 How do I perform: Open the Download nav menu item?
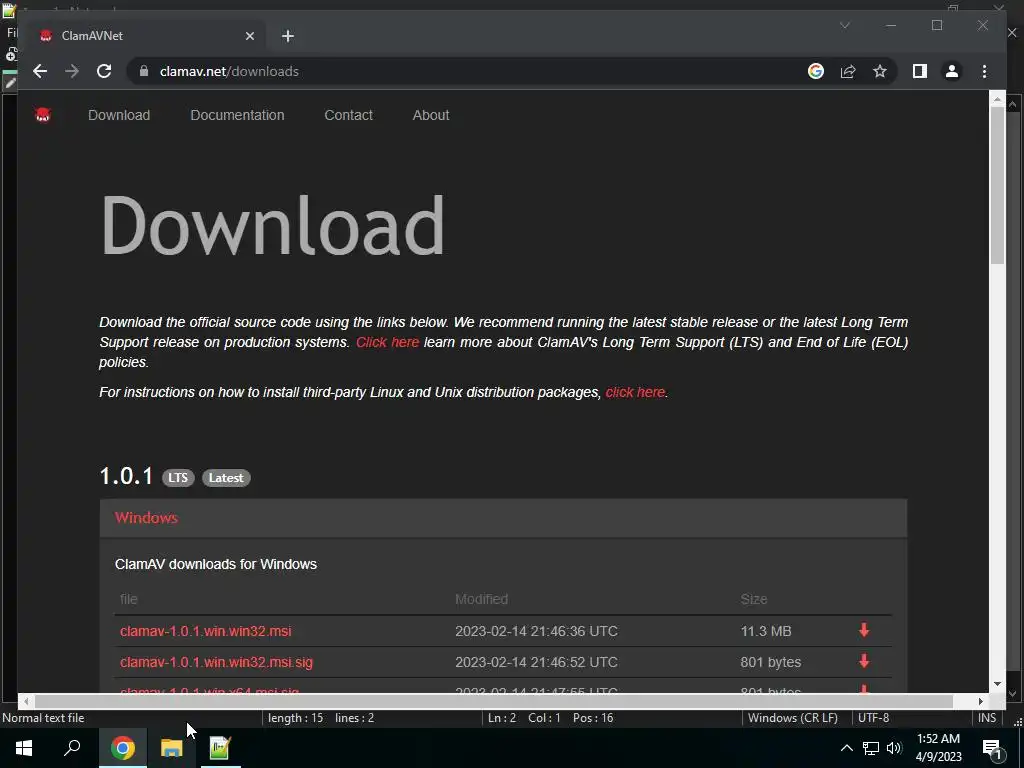click(x=119, y=115)
